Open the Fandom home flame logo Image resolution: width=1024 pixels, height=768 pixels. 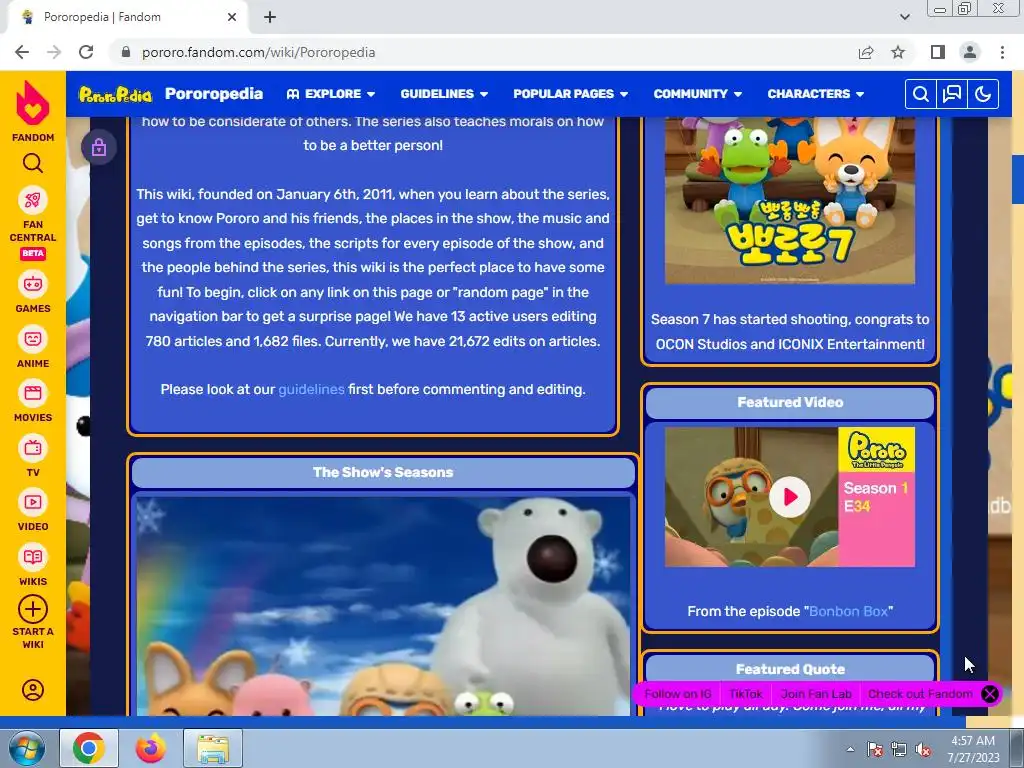[x=33, y=103]
